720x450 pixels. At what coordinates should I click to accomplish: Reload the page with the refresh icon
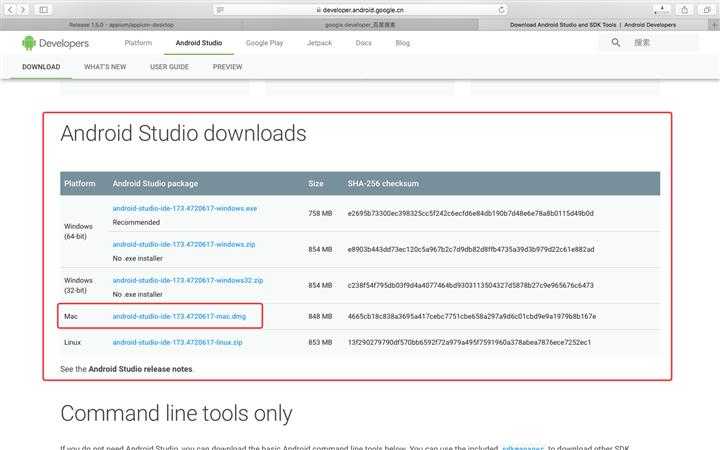coord(501,10)
